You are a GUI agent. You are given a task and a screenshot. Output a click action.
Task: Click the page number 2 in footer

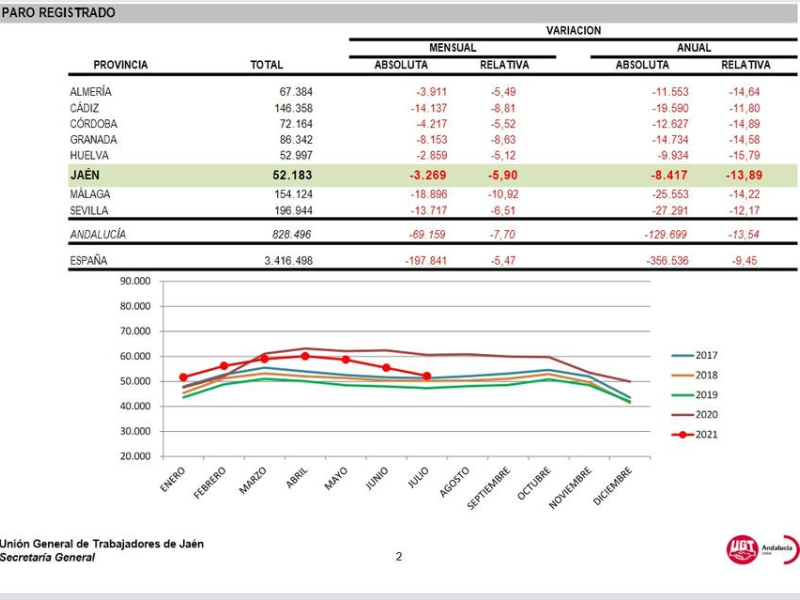pos(399,557)
